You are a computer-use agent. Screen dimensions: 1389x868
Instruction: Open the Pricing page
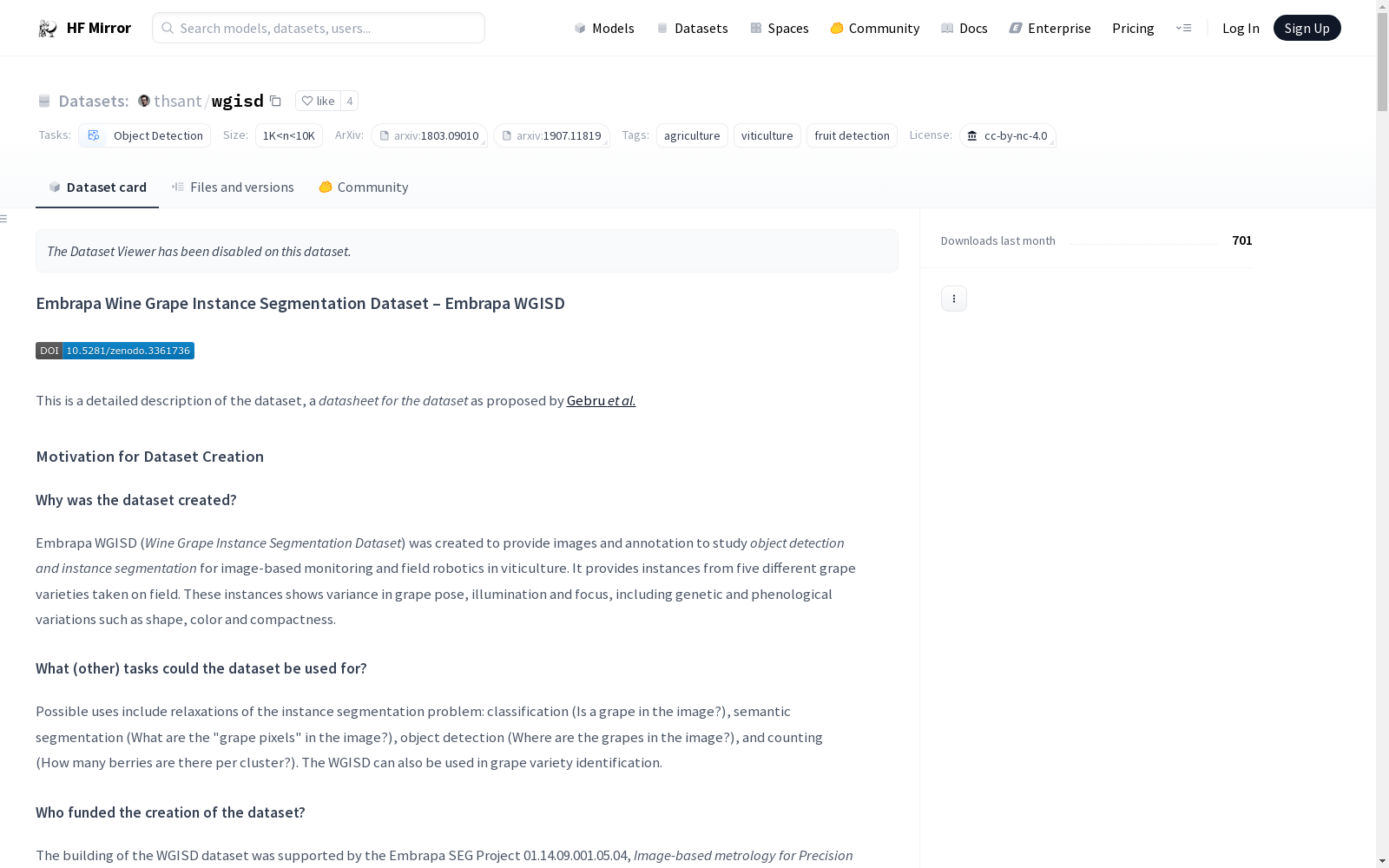[1133, 28]
